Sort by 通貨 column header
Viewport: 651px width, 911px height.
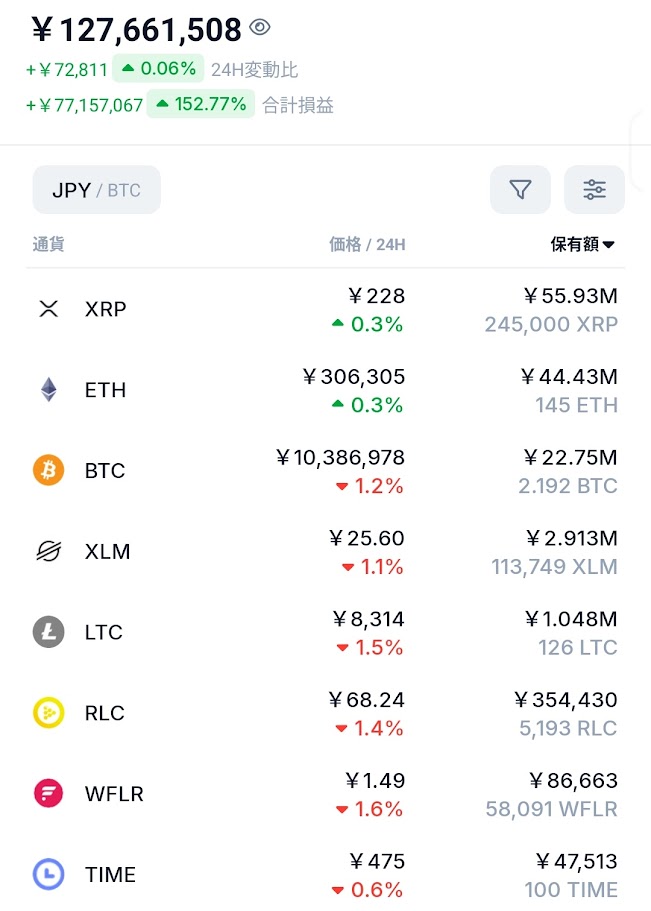point(48,245)
